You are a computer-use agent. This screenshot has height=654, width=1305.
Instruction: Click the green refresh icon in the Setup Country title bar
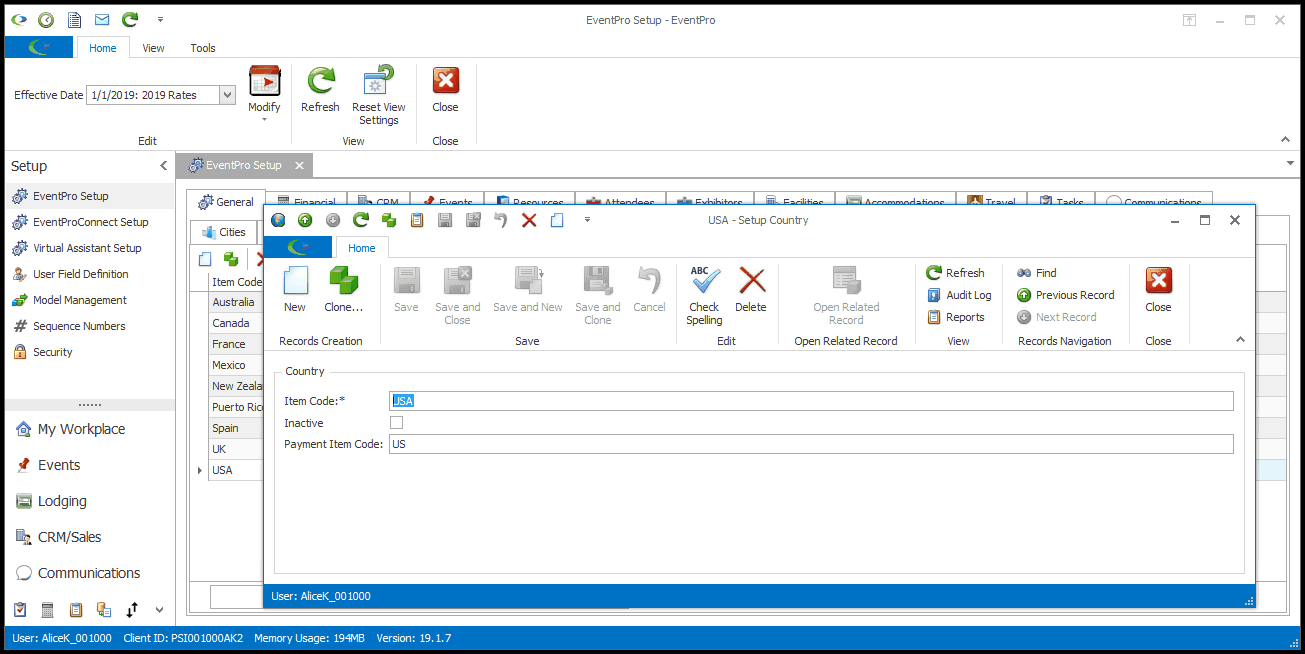coord(361,220)
